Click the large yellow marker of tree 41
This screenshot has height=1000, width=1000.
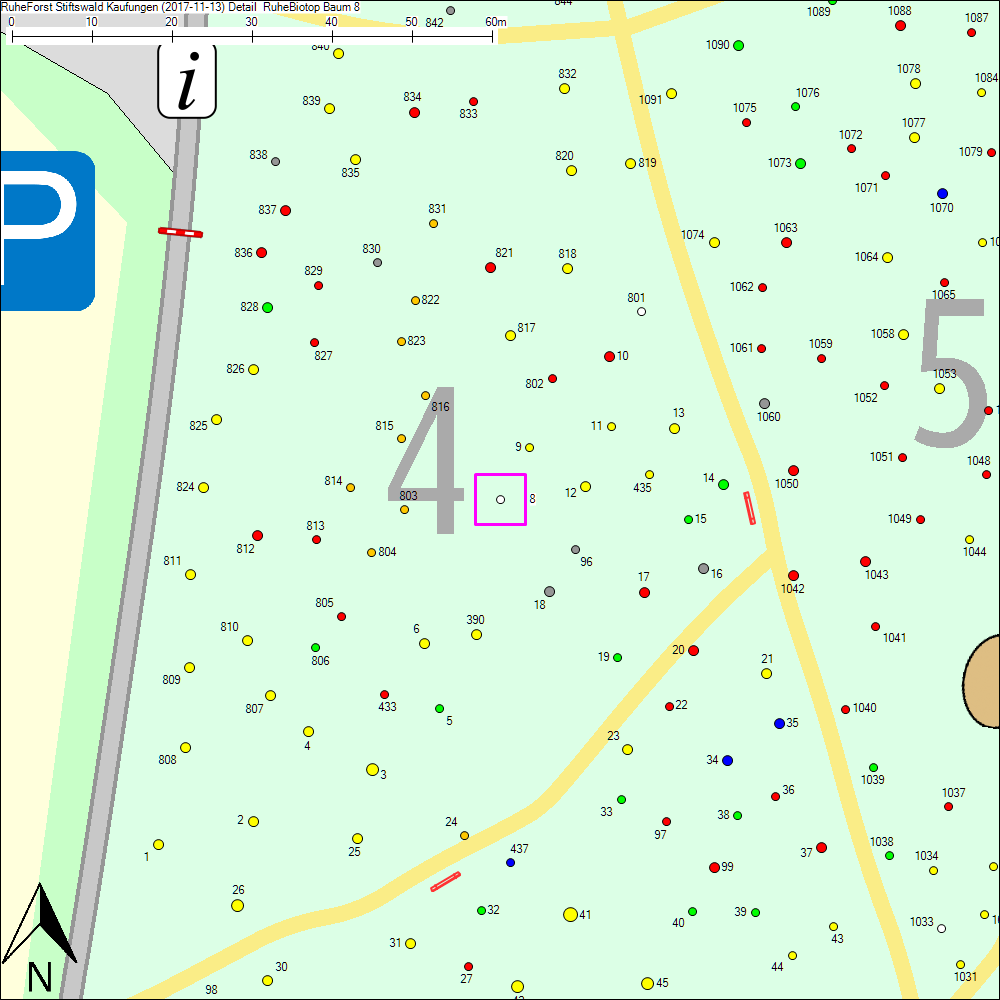point(570,914)
